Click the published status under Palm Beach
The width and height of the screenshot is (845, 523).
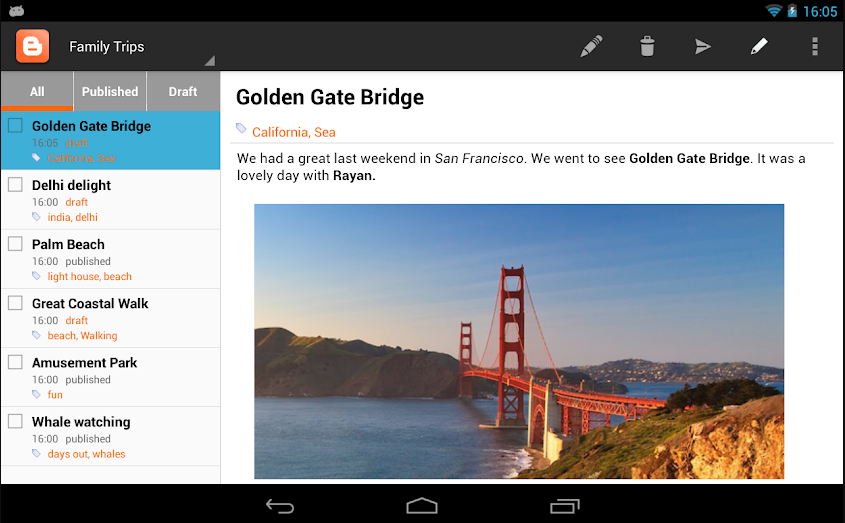tap(88, 261)
